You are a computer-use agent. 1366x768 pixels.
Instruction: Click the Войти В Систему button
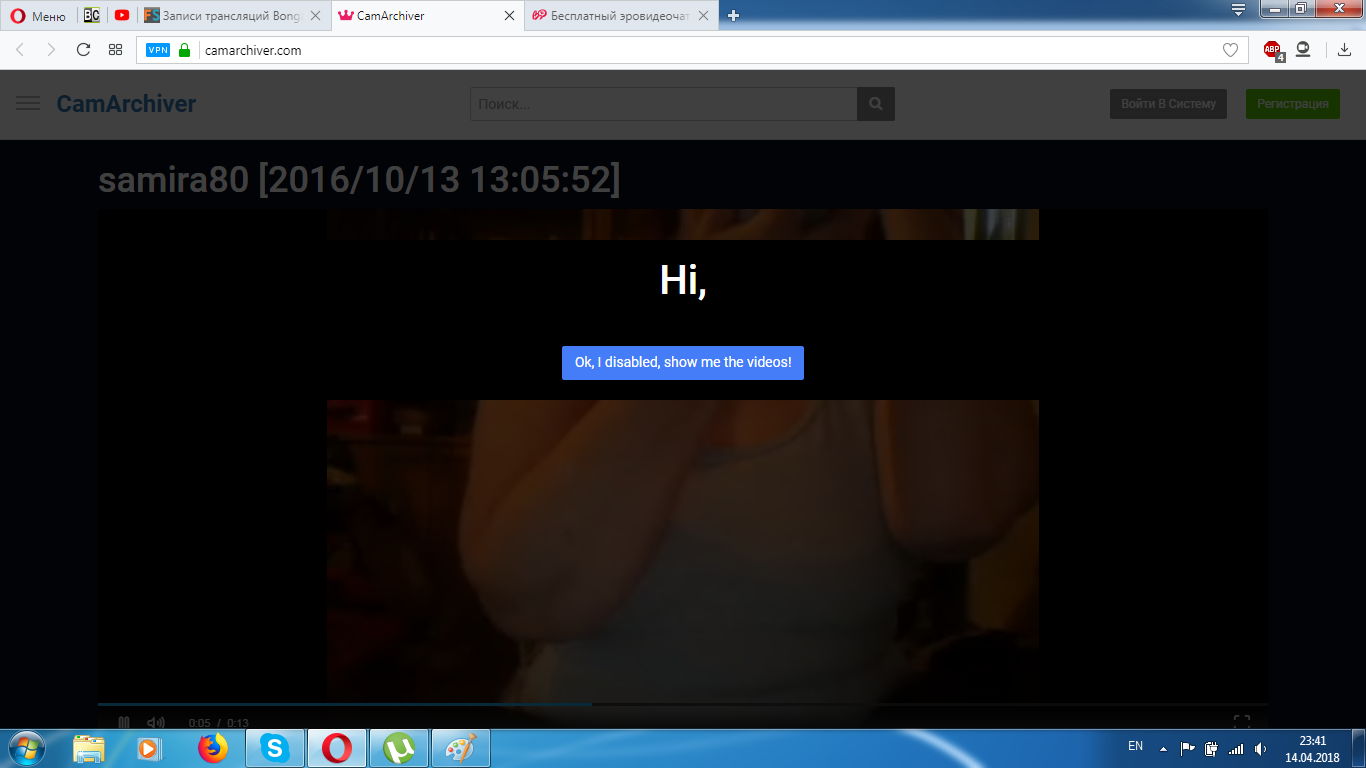1168,104
